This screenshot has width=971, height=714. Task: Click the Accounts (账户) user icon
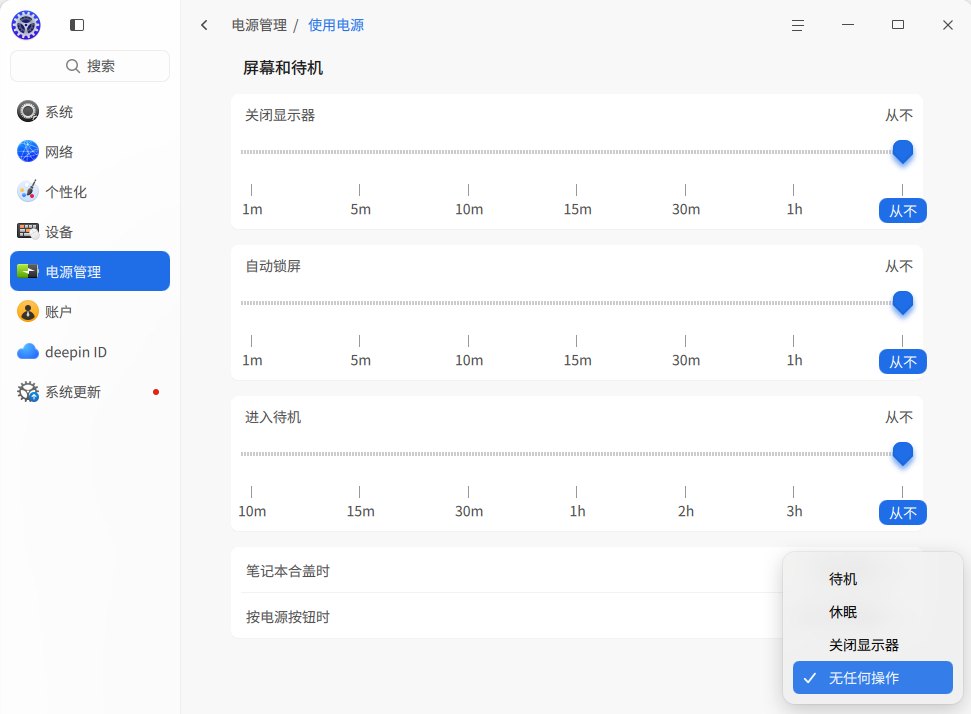coord(27,312)
